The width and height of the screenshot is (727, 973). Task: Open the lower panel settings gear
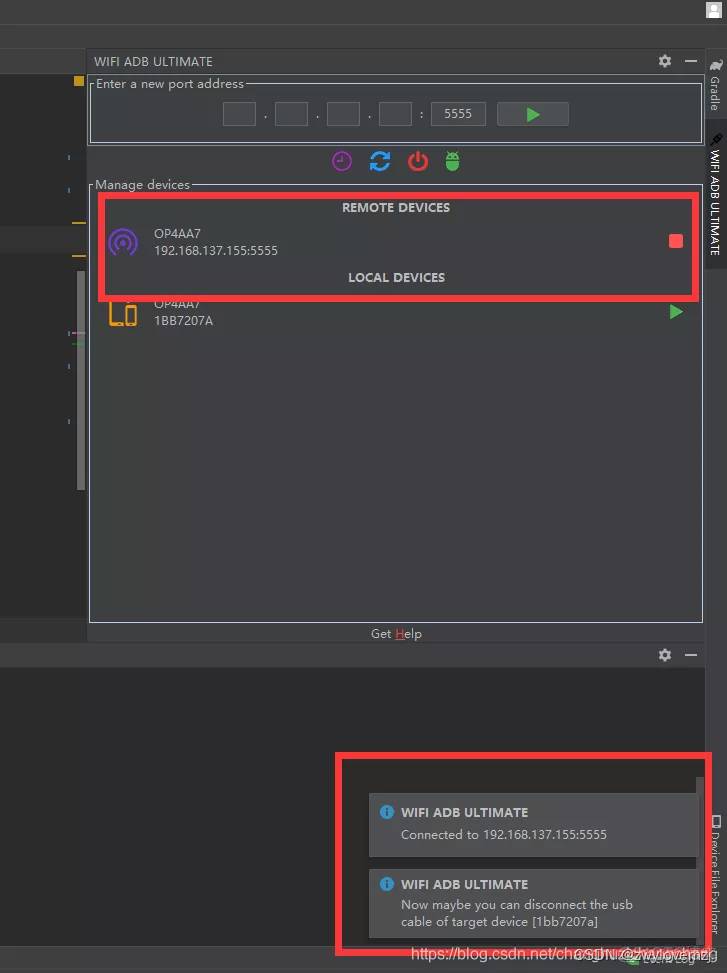coord(665,655)
